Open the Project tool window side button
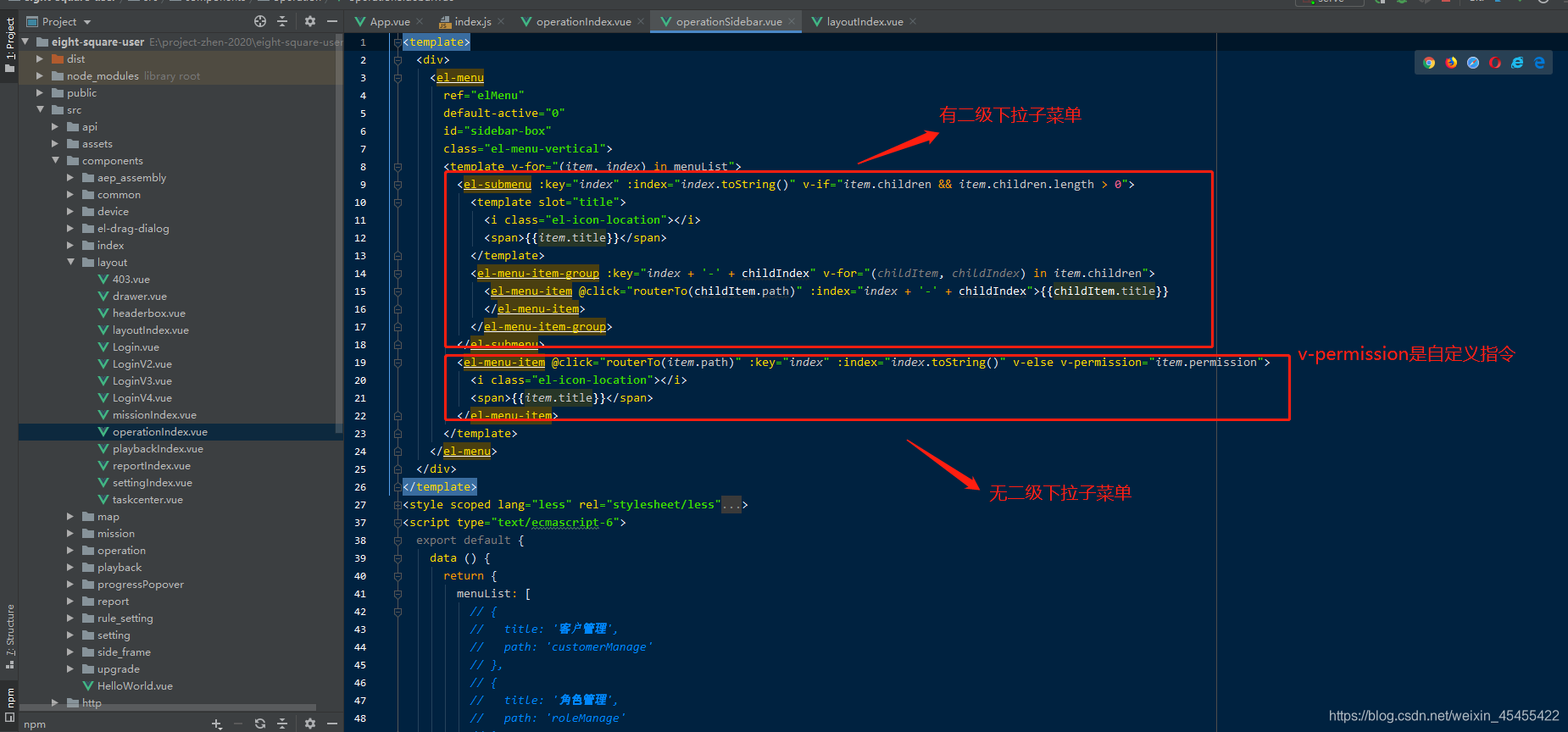This screenshot has width=1568, height=732. coord(9,44)
